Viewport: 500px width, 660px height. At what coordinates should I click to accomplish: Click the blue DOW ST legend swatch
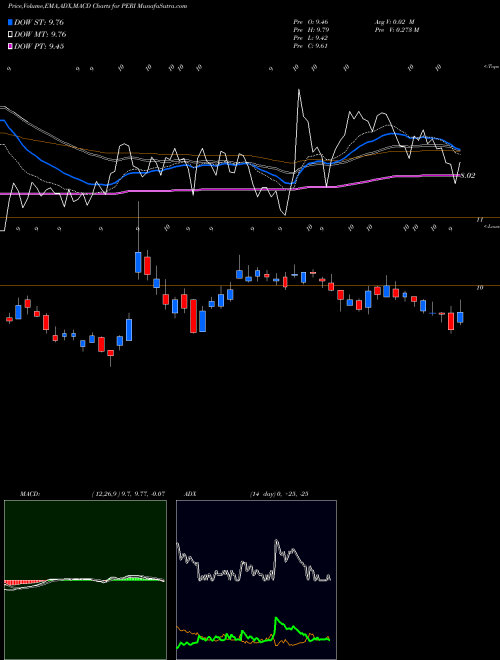[10, 22]
